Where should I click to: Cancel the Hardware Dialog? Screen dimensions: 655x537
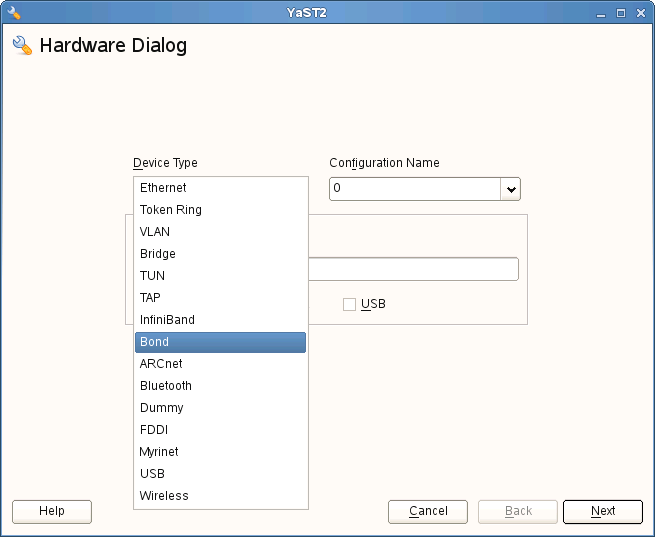click(x=428, y=512)
